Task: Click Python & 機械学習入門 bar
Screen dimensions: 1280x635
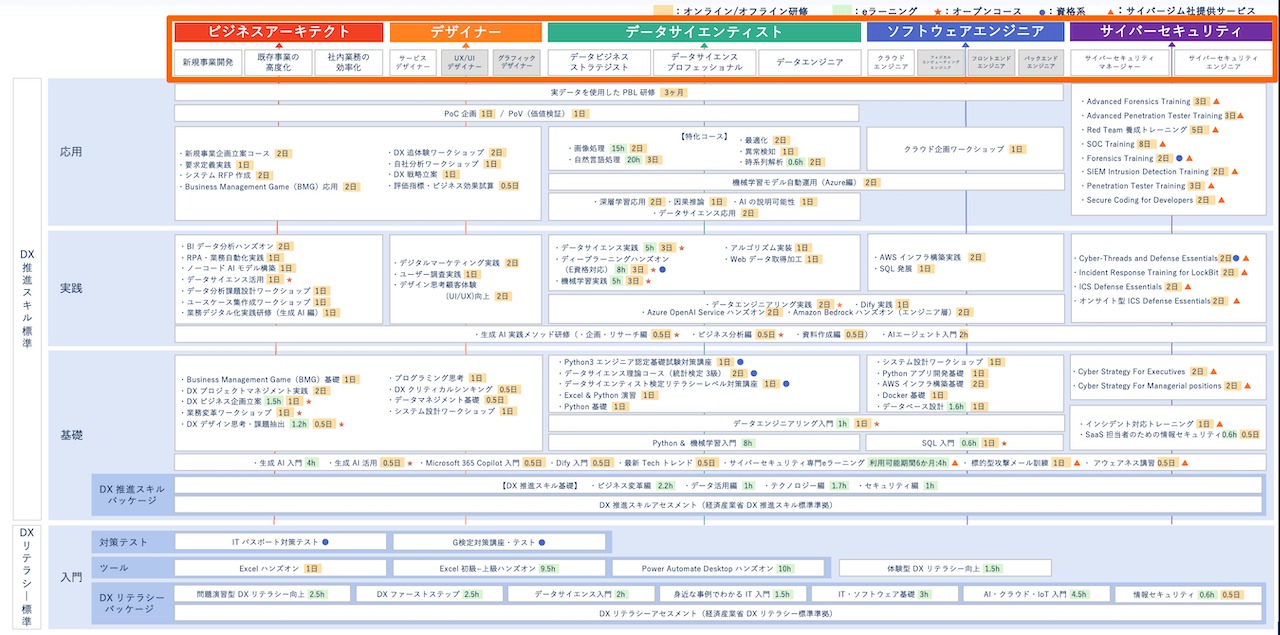Action: tap(706, 442)
